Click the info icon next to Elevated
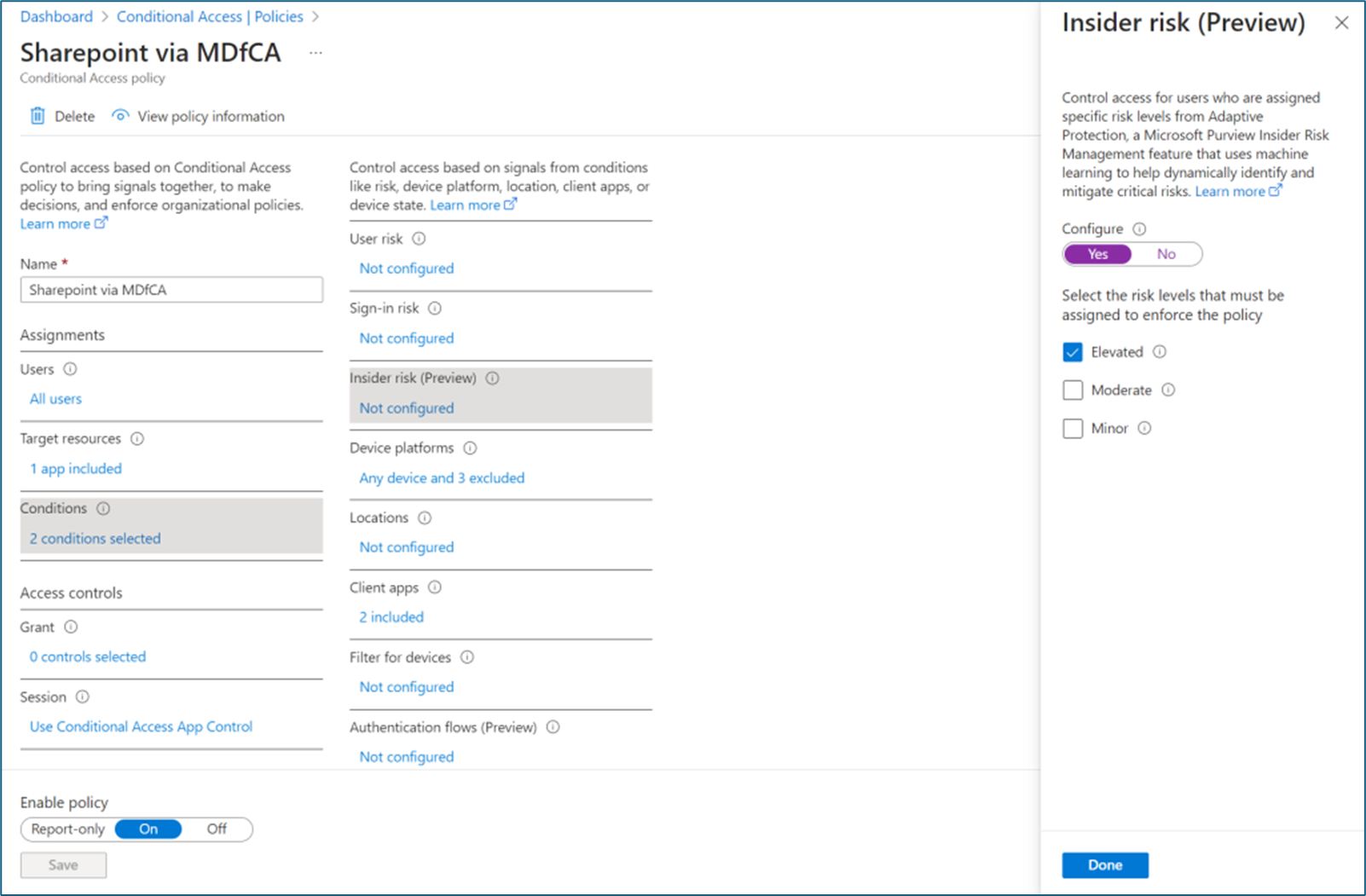The image size is (1366, 896). tap(1160, 351)
